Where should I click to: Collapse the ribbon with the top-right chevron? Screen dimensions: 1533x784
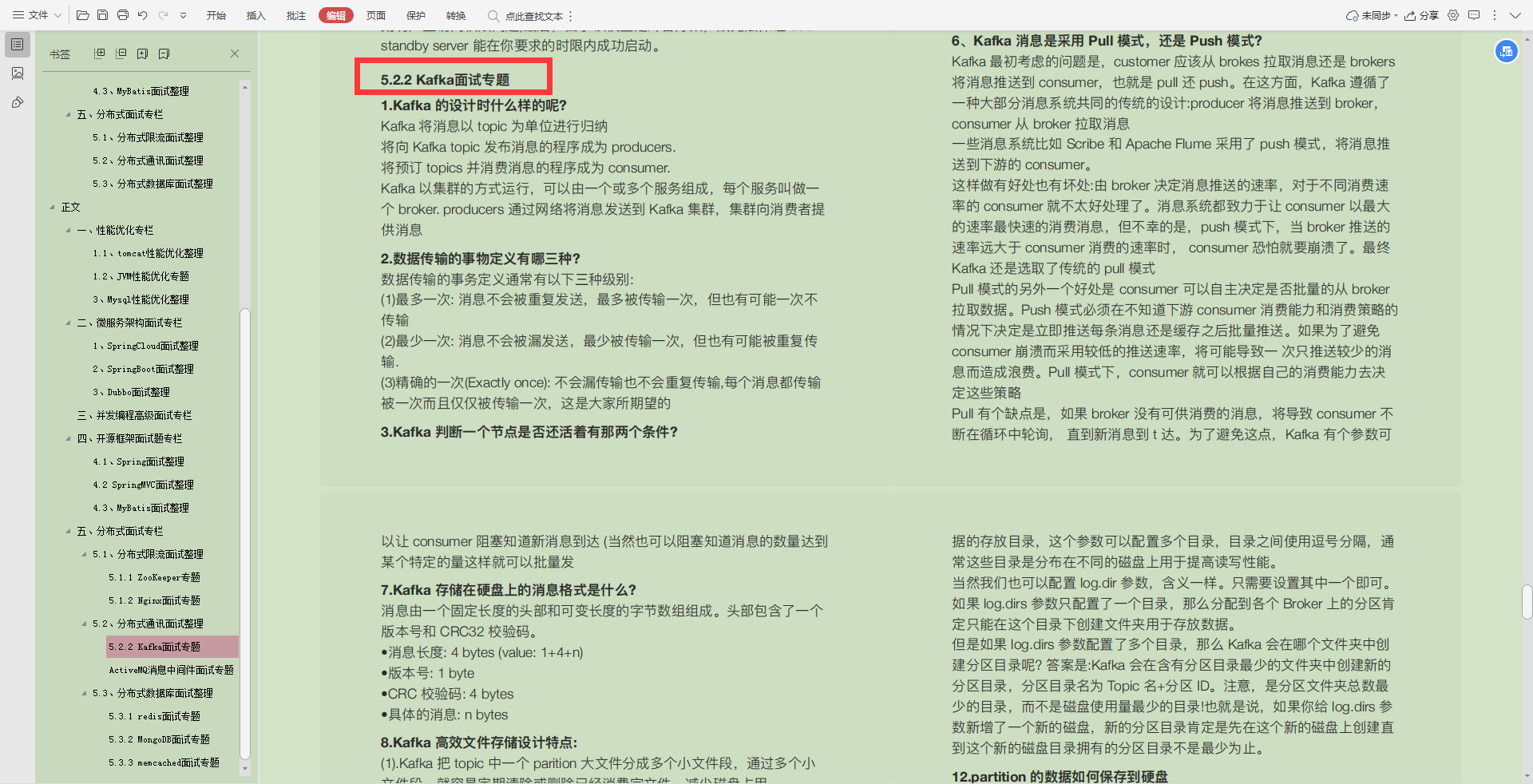1515,15
